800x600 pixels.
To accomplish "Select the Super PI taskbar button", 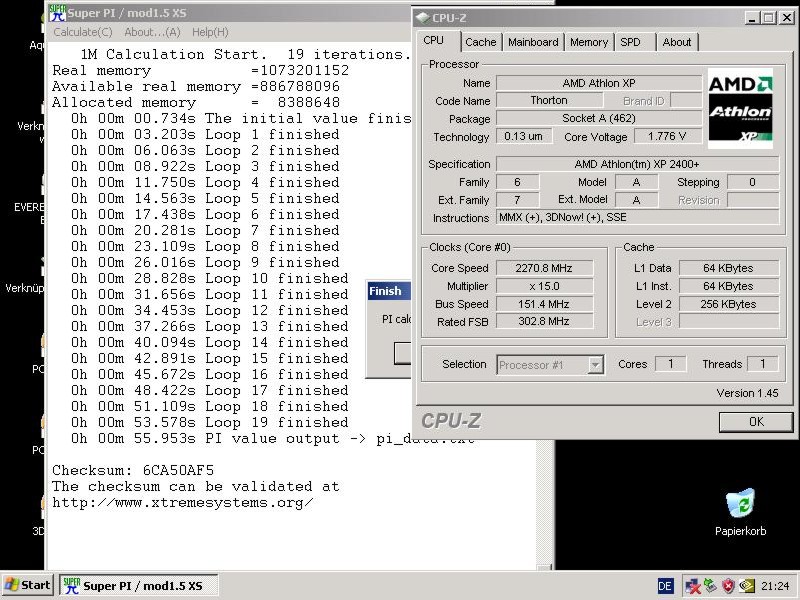I will (139, 585).
